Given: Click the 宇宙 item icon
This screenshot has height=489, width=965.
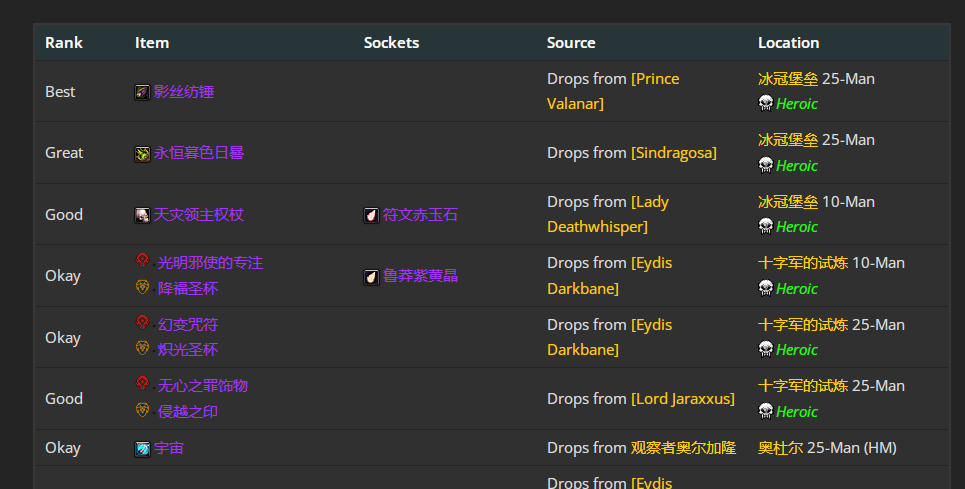Looking at the screenshot, I should coord(142,449).
